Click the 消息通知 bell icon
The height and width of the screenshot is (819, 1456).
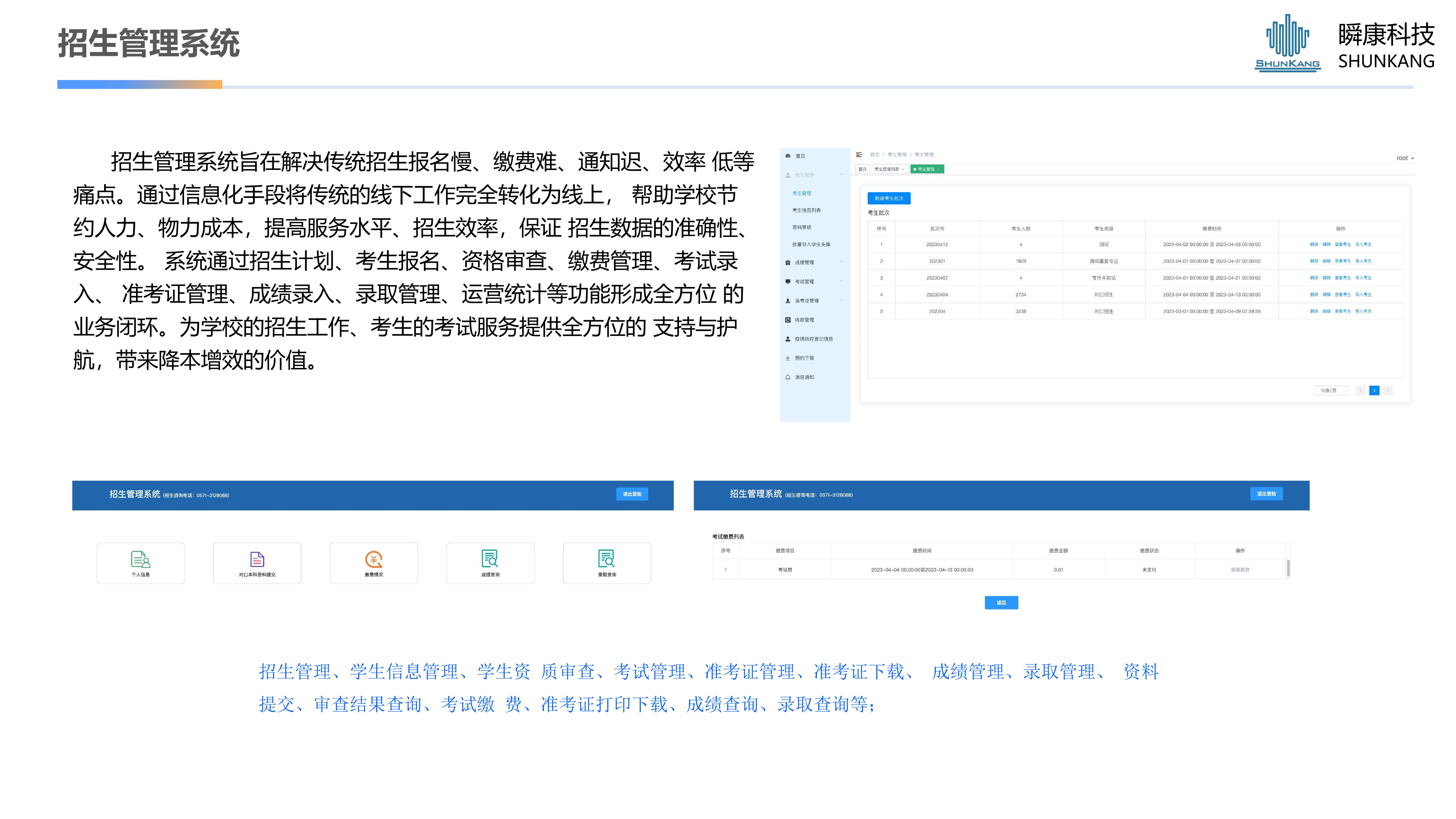788,377
